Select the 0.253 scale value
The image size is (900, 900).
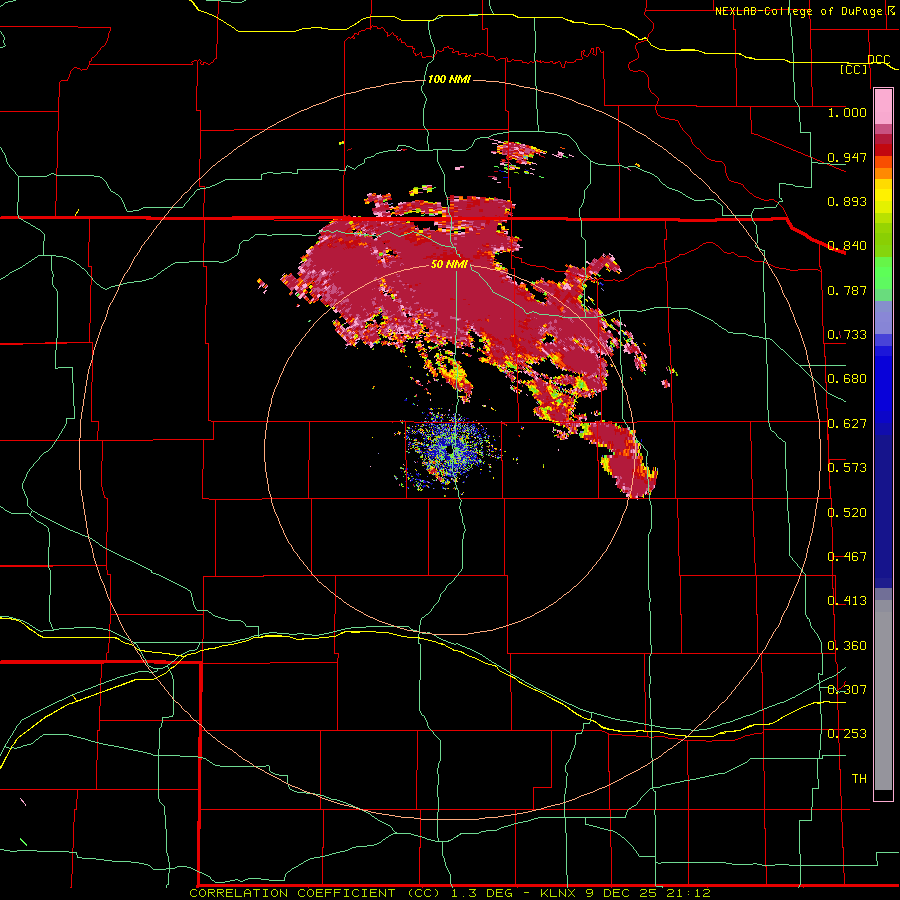coord(847,734)
